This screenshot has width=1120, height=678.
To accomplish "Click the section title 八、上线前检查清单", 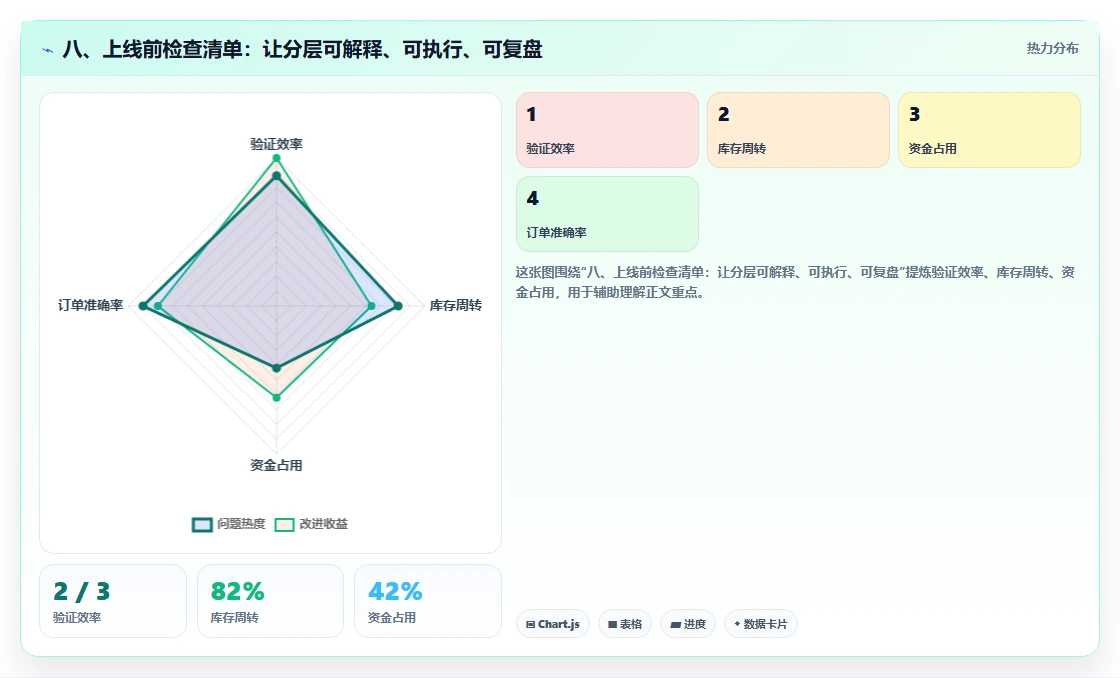I will click(302, 49).
